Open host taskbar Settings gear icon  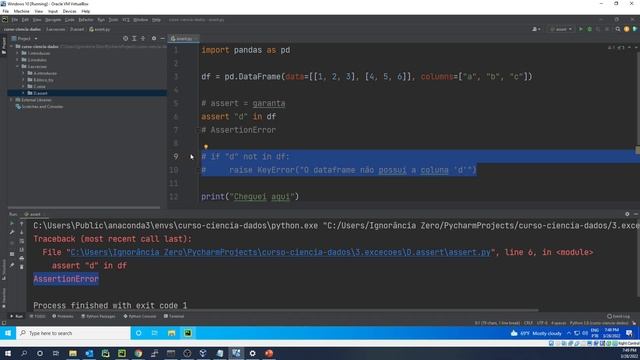pos(253,353)
